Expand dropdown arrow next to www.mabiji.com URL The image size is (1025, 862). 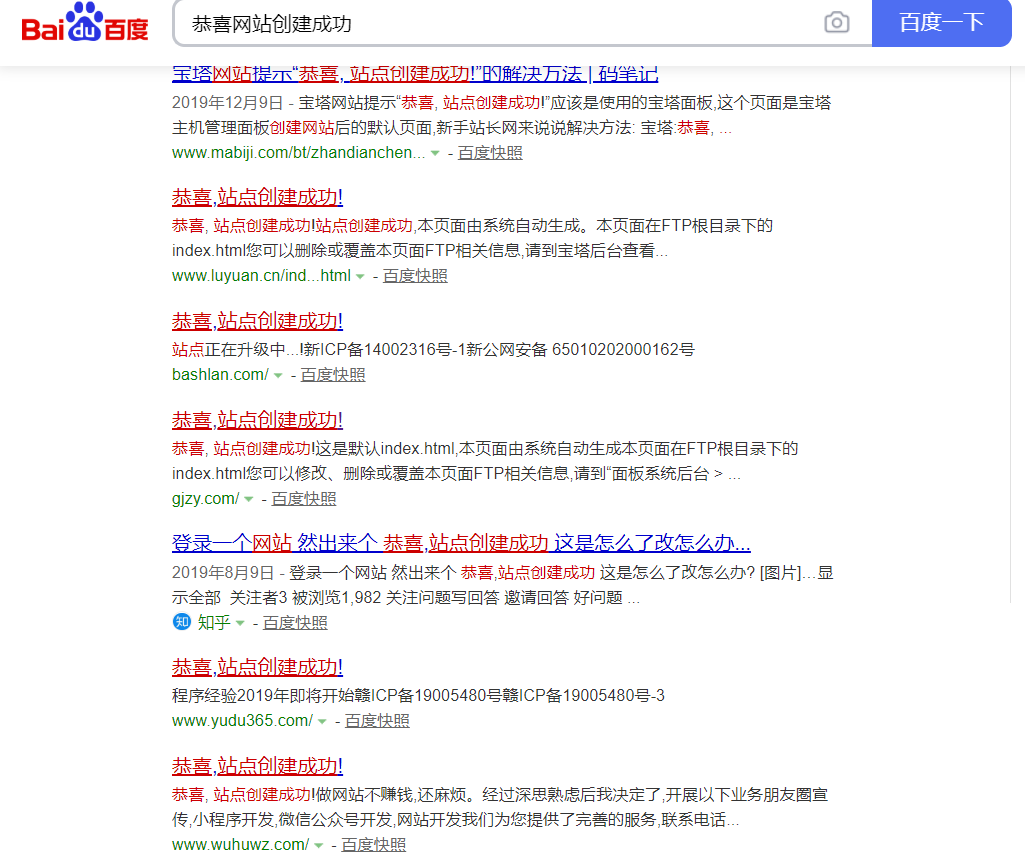coord(435,153)
